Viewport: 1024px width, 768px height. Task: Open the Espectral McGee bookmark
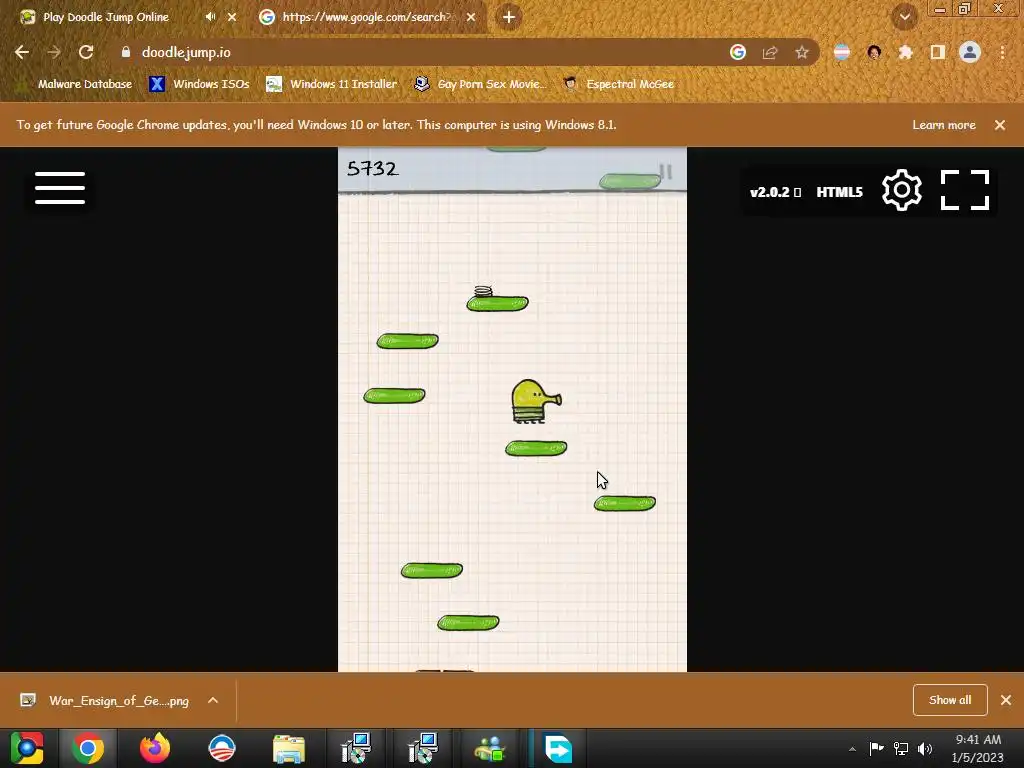[x=618, y=84]
